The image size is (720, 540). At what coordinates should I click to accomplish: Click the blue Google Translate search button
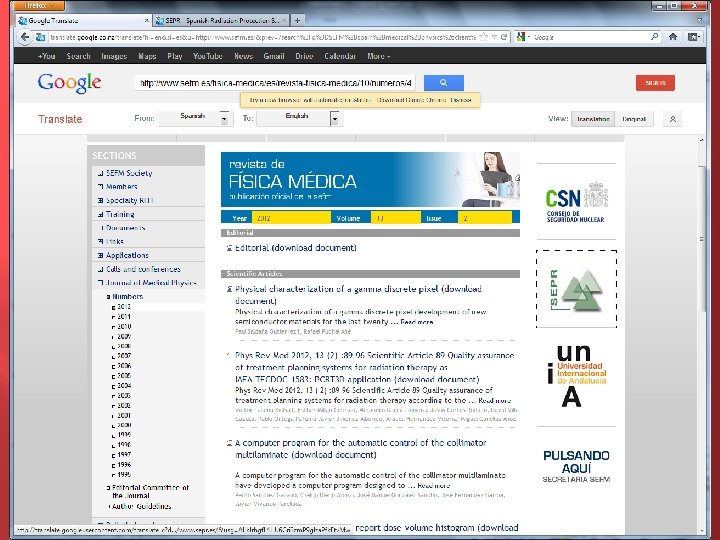(x=444, y=83)
